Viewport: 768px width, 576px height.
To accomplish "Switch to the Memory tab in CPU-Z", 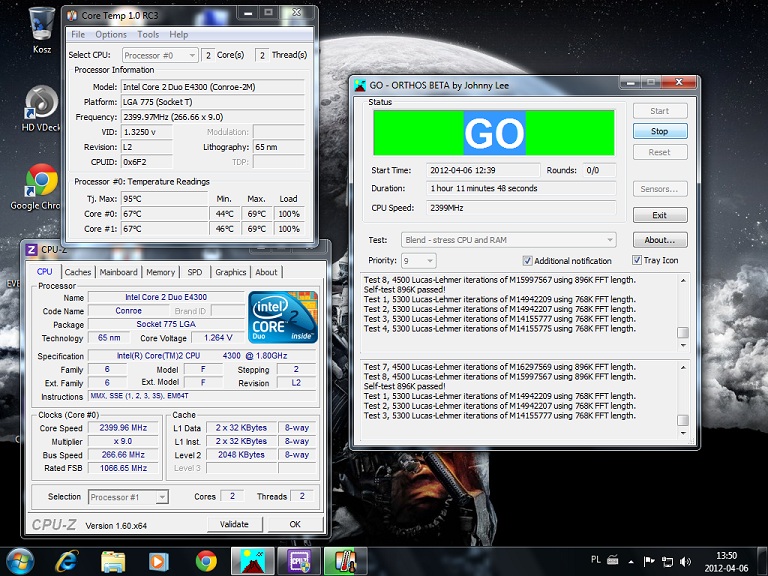I will coord(161,272).
